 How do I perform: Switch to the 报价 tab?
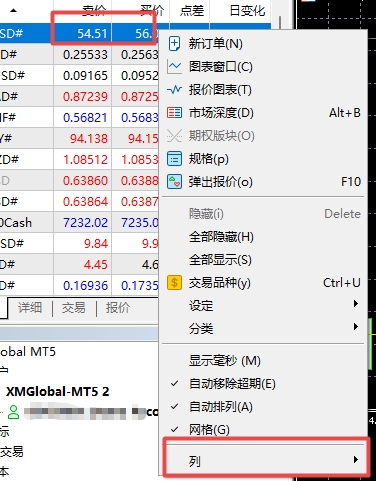[x=118, y=307]
